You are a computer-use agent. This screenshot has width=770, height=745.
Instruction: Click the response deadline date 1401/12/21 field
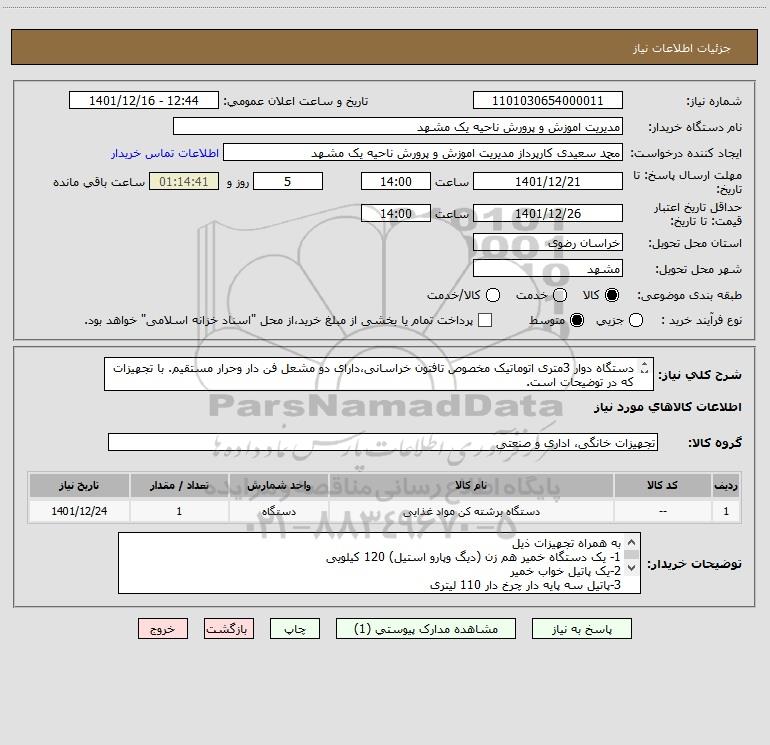(548, 181)
